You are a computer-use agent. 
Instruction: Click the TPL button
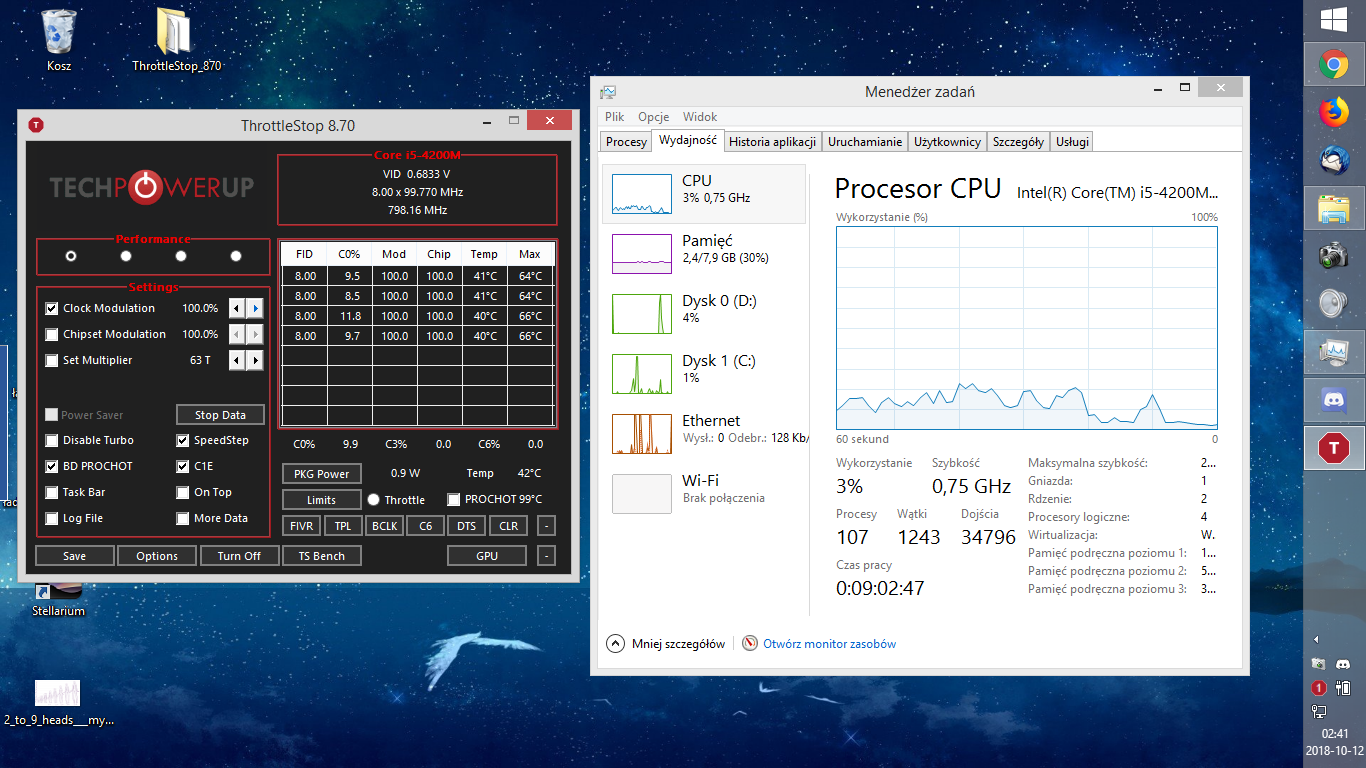[343, 525]
